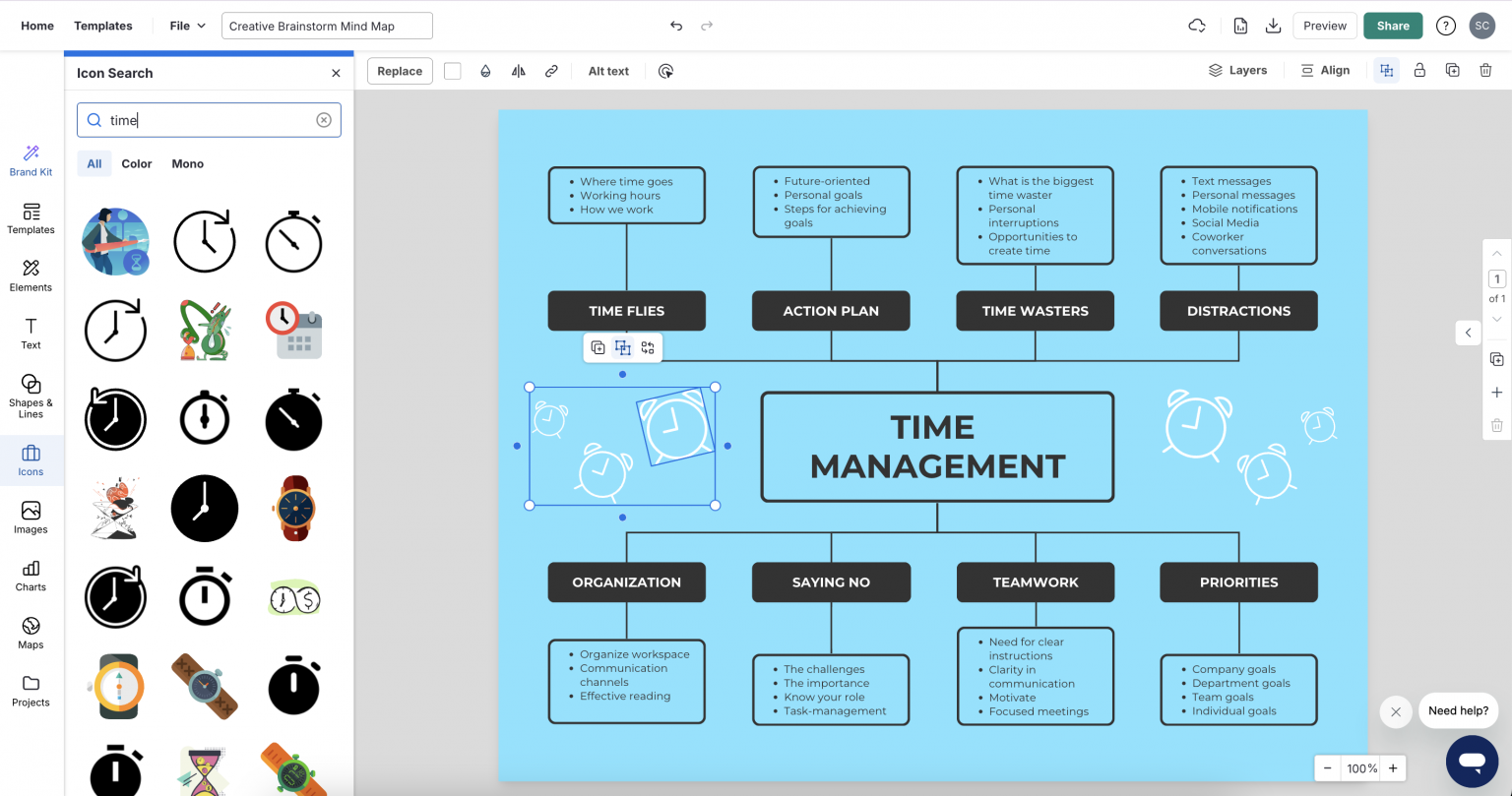Add a new page with plus icon
This screenshot has height=796, width=1512.
point(1496,393)
